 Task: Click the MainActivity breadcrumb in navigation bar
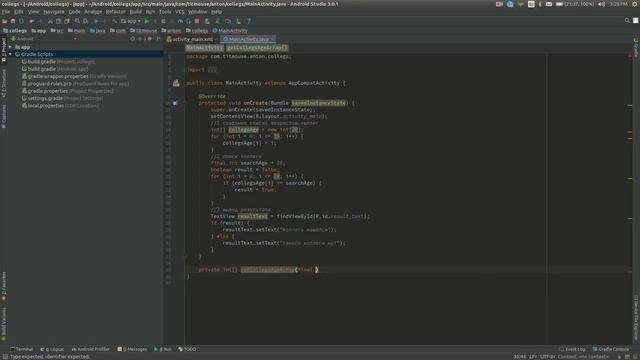point(230,31)
